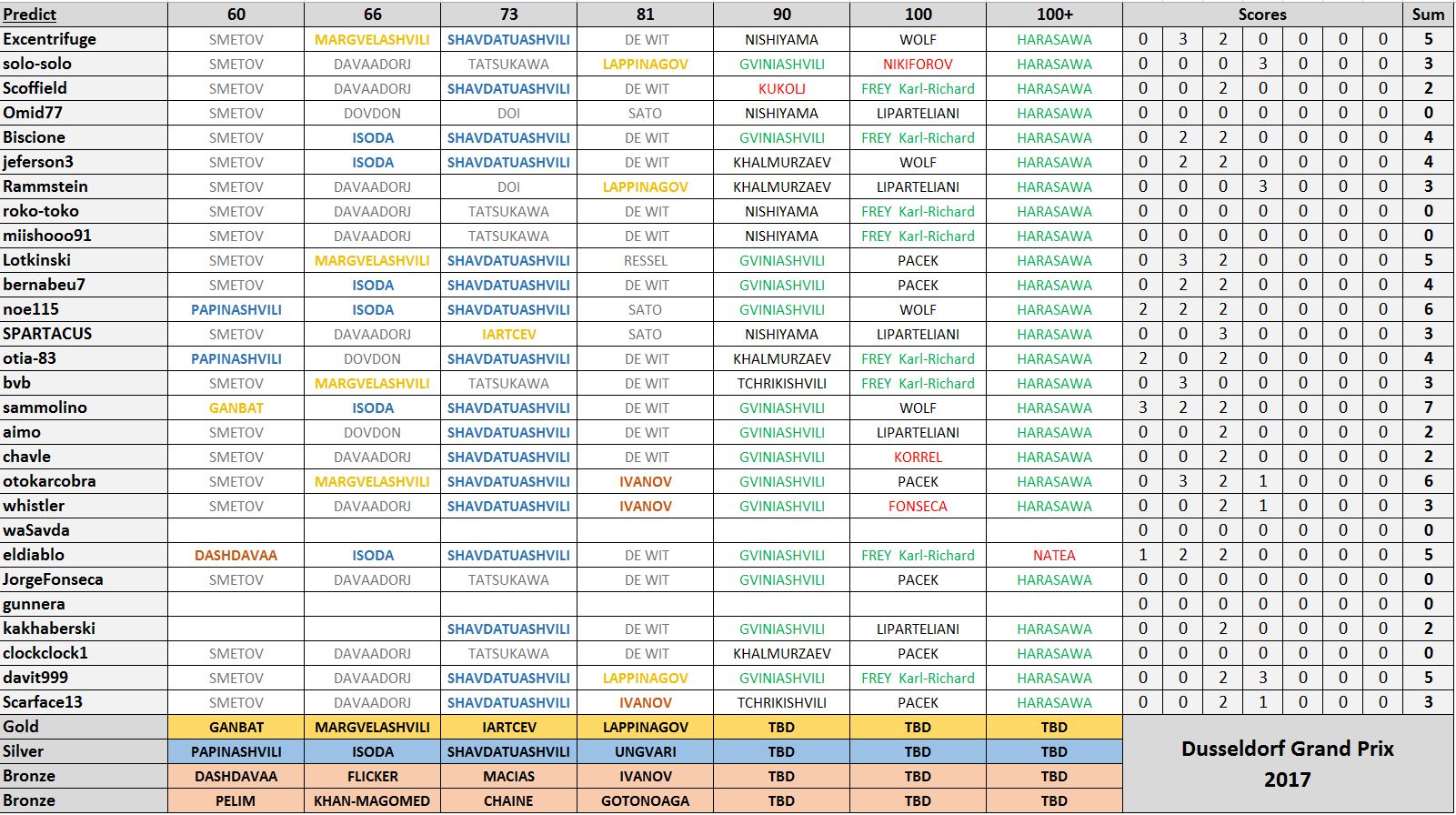Click DASHDAVAA in the eldiablo row

pyautogui.click(x=236, y=555)
